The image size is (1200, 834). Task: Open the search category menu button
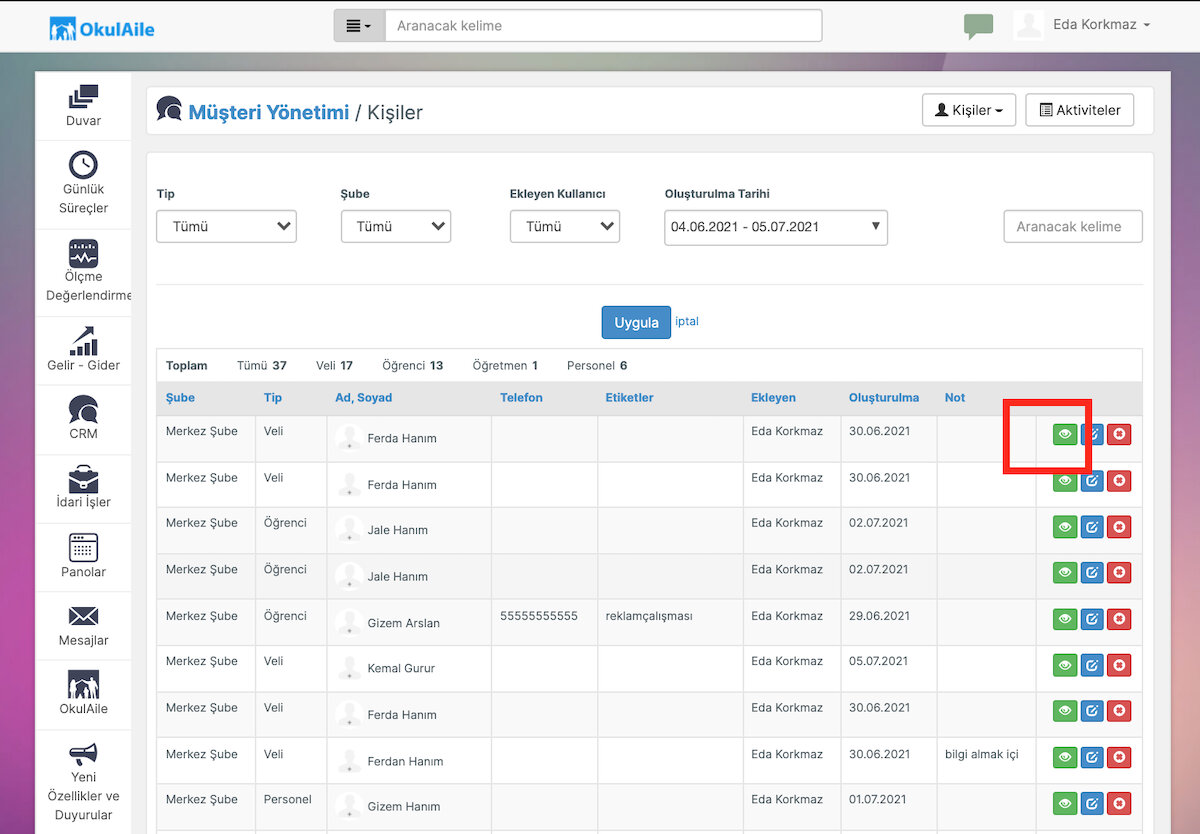point(359,26)
